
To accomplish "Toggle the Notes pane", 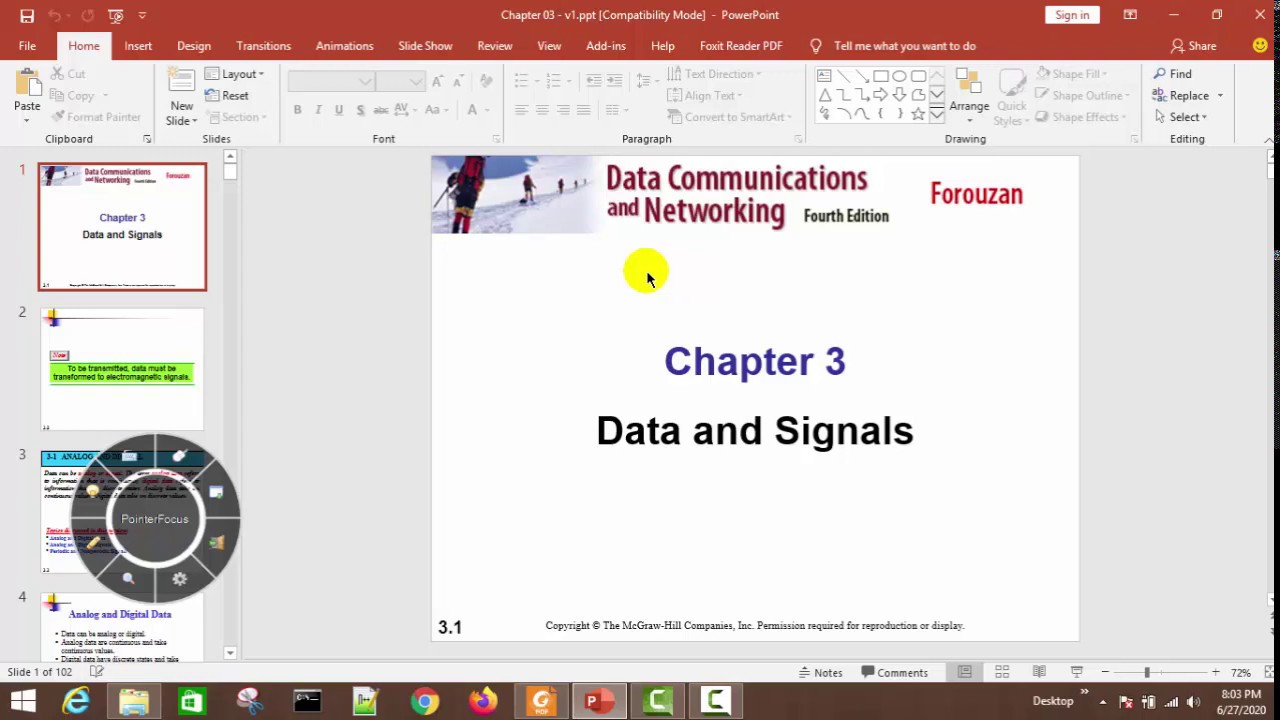I will (x=821, y=672).
